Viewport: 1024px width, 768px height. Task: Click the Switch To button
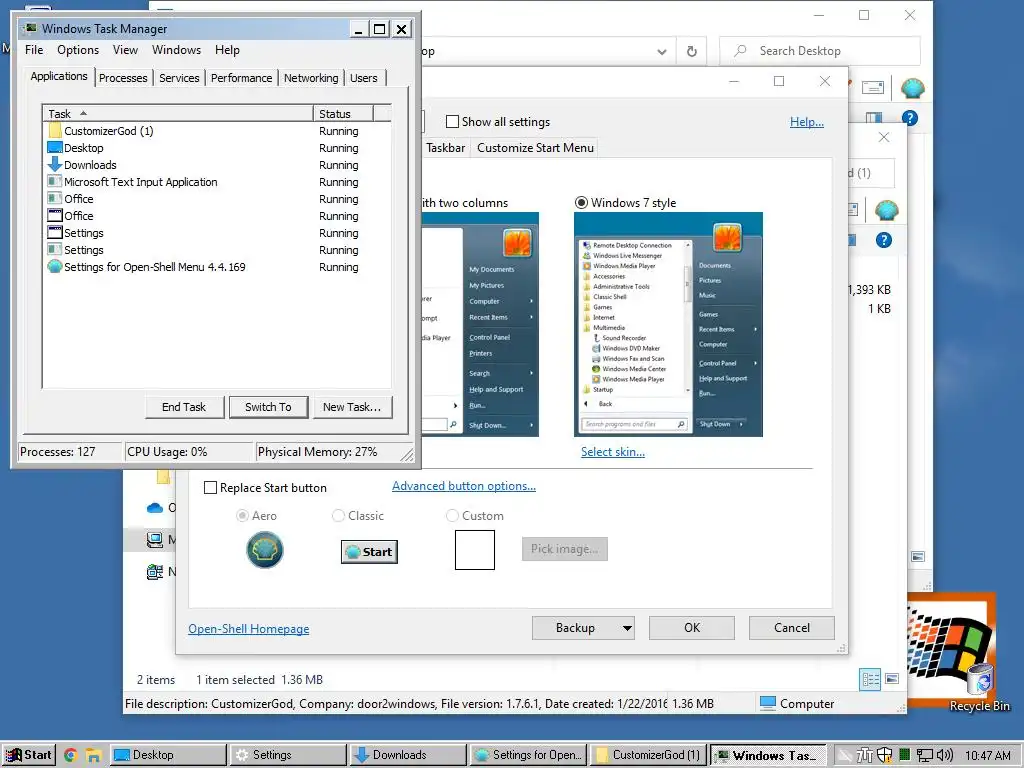coord(268,407)
